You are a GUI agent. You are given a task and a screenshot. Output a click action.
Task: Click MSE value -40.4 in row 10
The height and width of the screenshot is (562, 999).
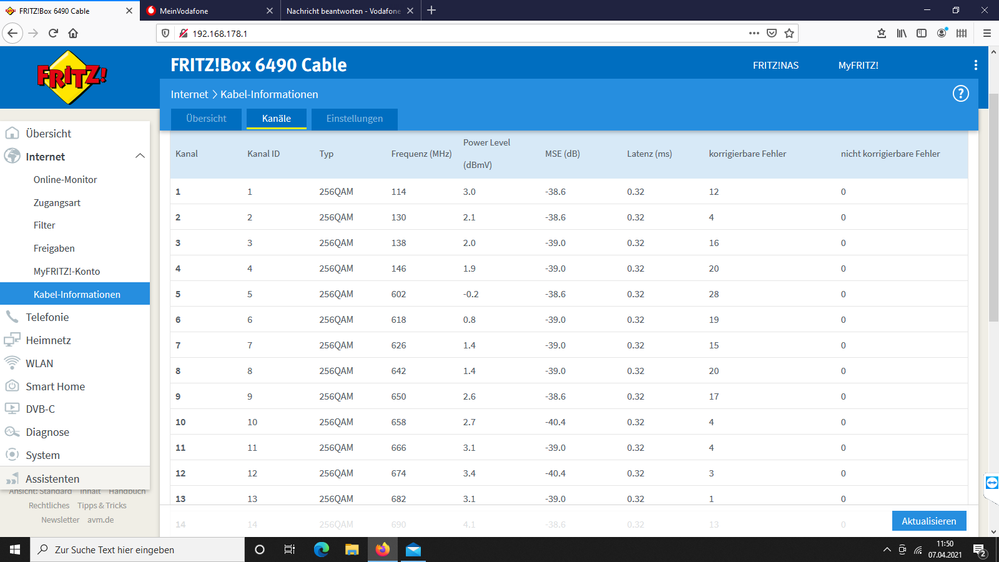(x=555, y=422)
